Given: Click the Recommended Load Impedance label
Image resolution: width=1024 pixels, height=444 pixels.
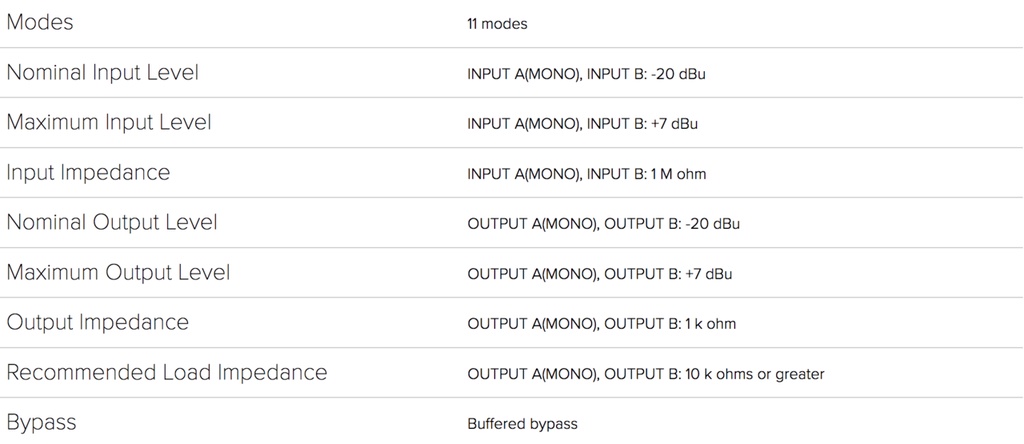Looking at the screenshot, I should [167, 372].
